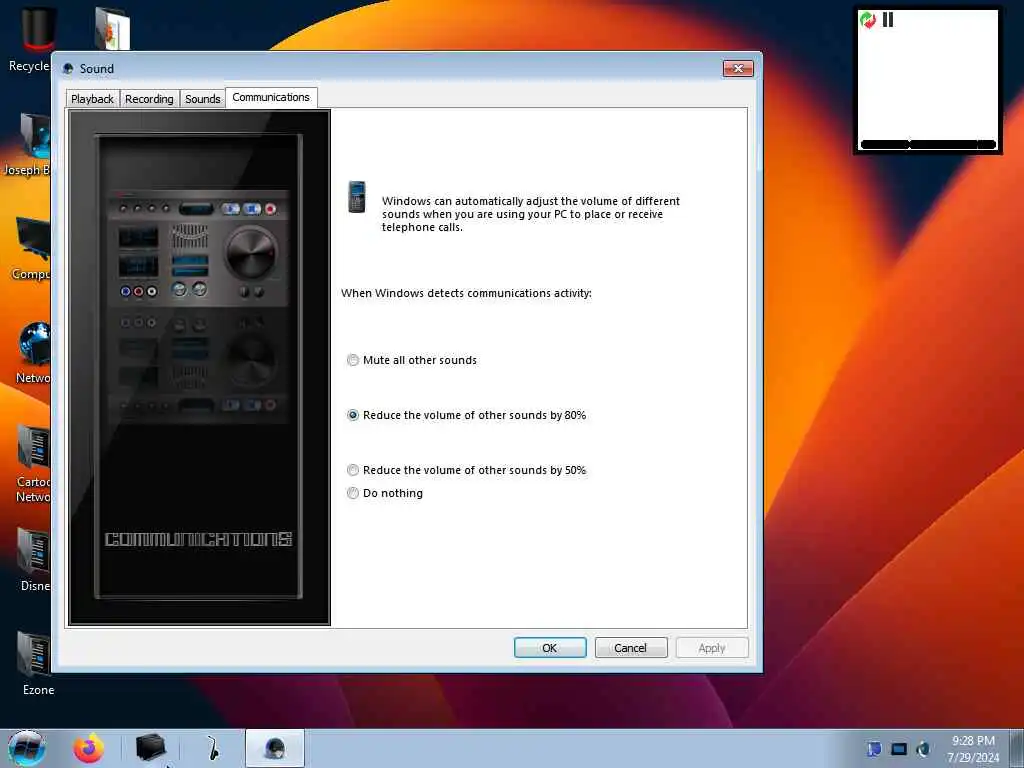Click the 'Windows can automatically adjust' description text
This screenshot has height=768, width=1024.
[530, 214]
